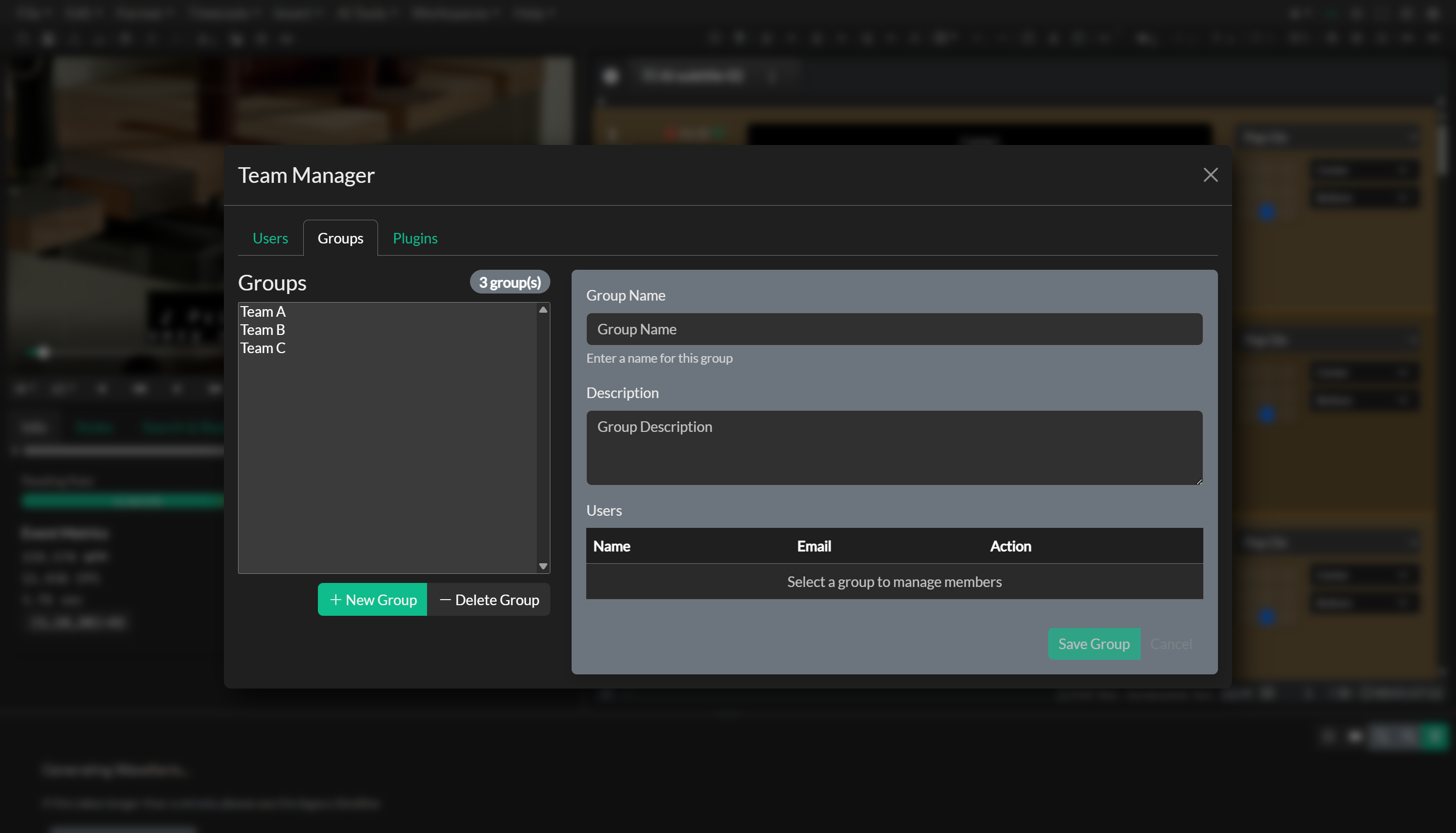Click the 3 group(s) count badge
The image size is (1456, 833).
509,281
